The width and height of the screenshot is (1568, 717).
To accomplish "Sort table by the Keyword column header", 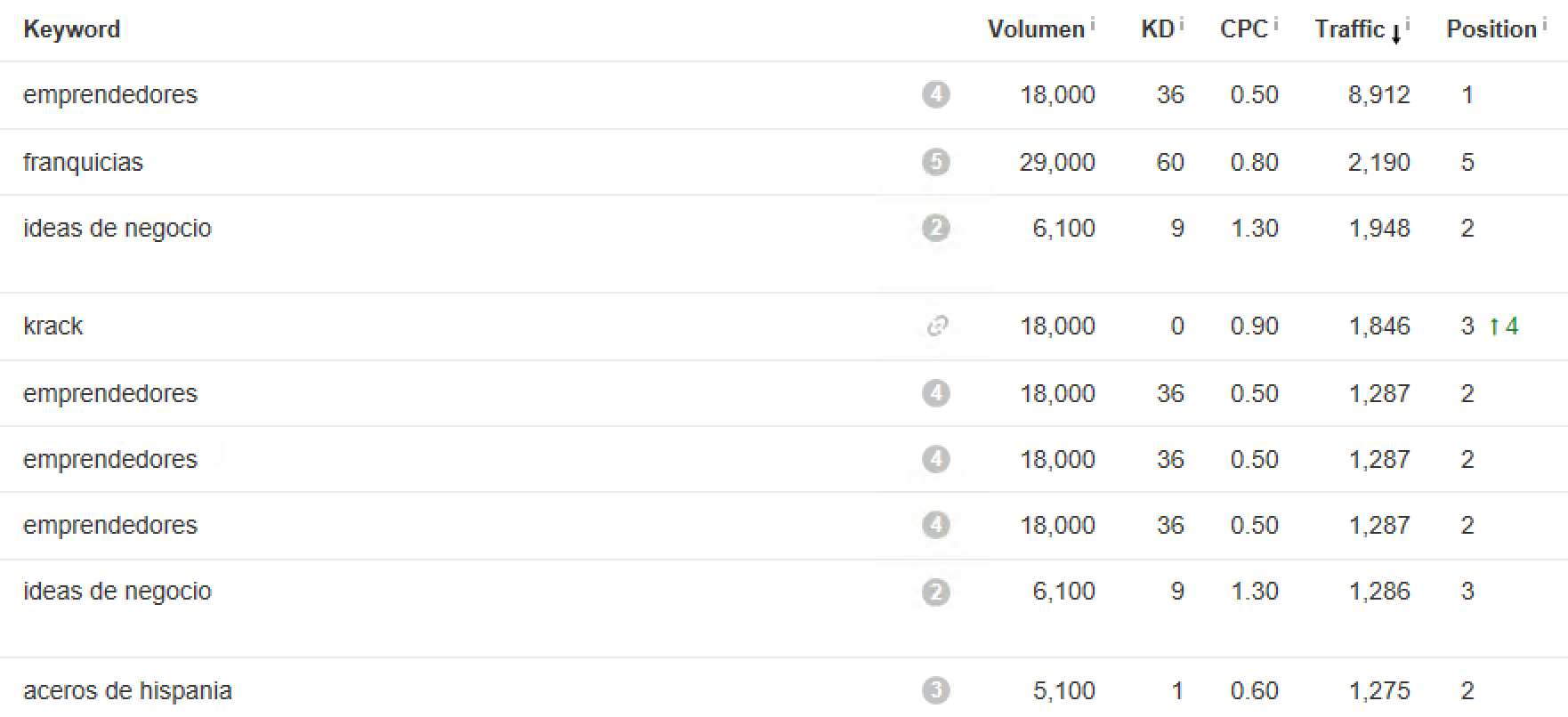I will 71,29.
